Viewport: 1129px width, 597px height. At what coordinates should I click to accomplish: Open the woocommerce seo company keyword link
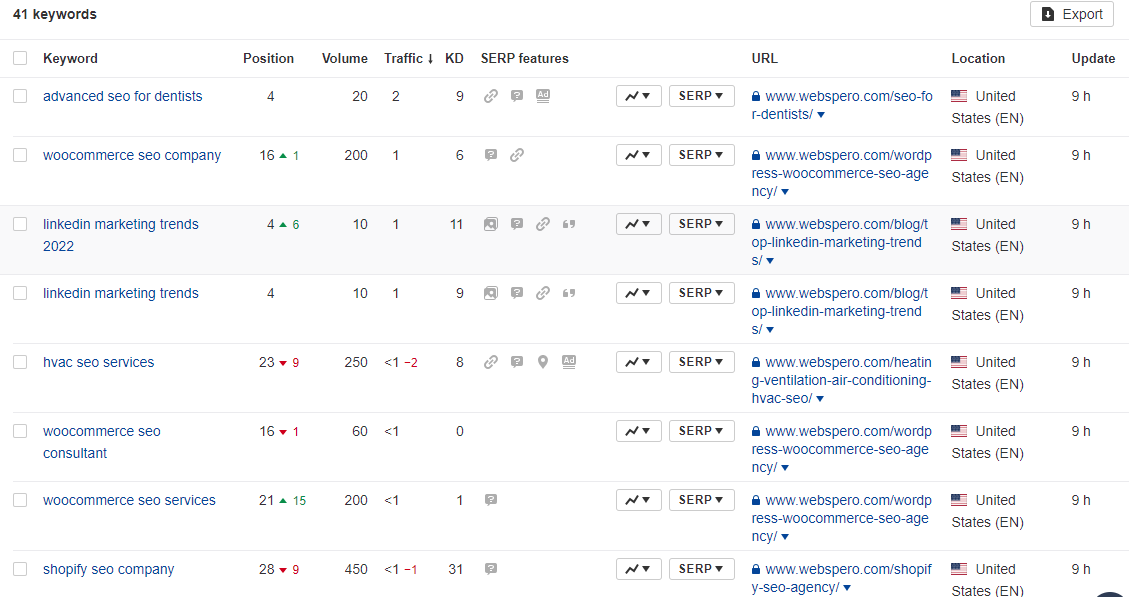132,155
